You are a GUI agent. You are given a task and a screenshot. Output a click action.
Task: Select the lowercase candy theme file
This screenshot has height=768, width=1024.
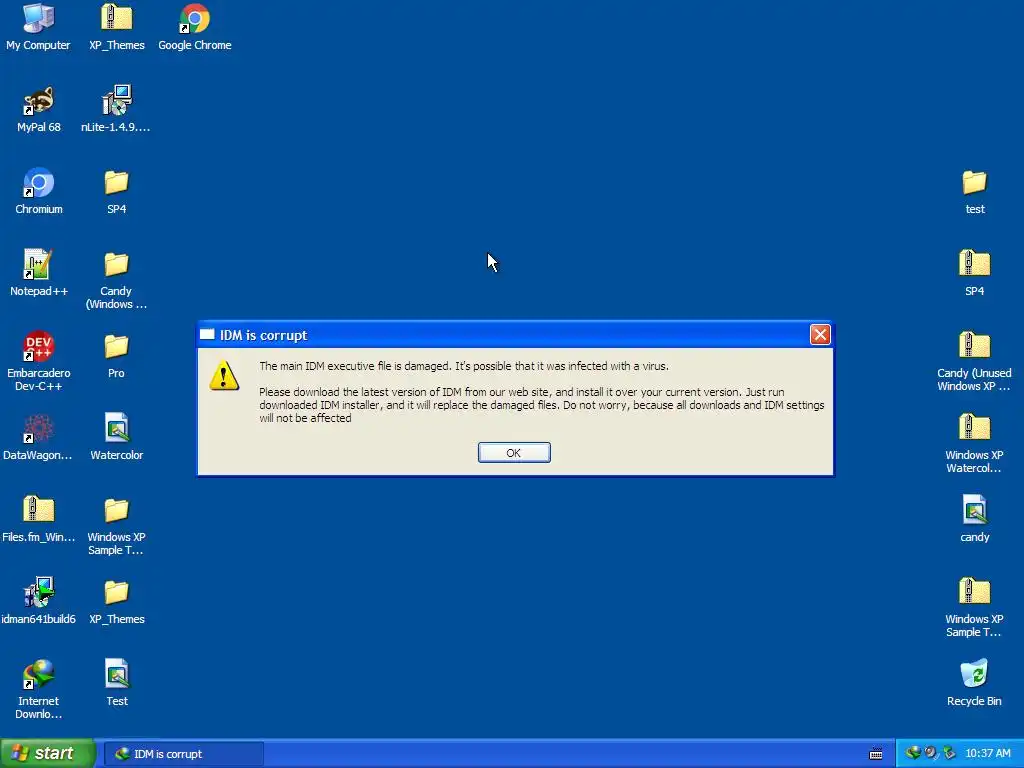(x=974, y=519)
